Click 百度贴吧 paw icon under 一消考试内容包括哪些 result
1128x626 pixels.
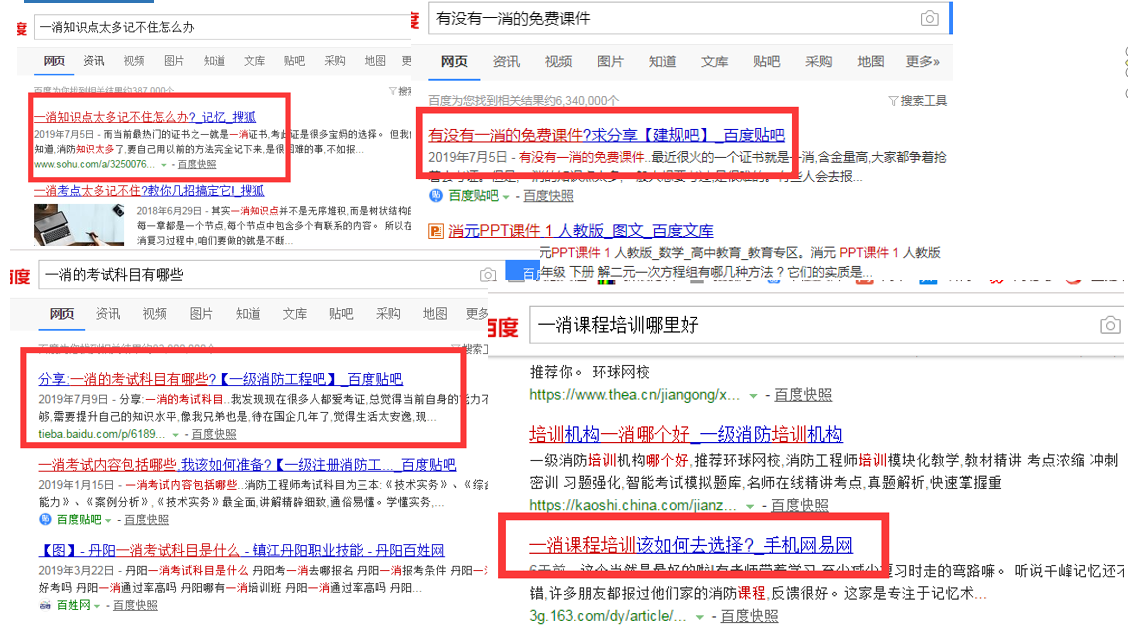coord(45,520)
